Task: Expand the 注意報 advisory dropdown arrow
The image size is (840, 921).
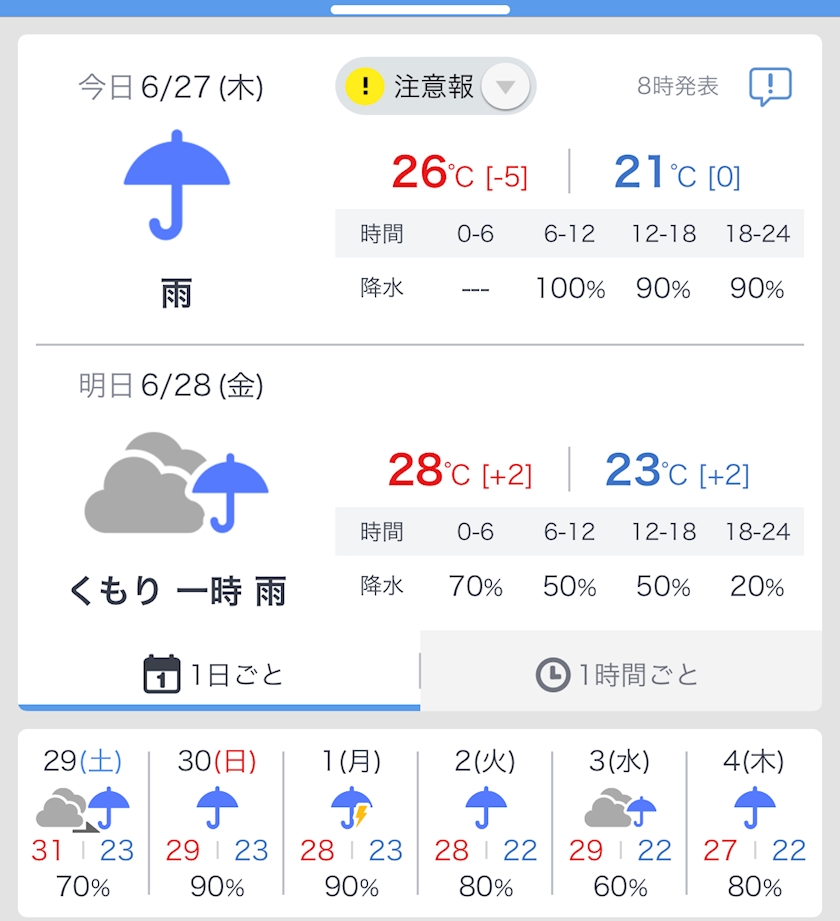Action: (506, 87)
